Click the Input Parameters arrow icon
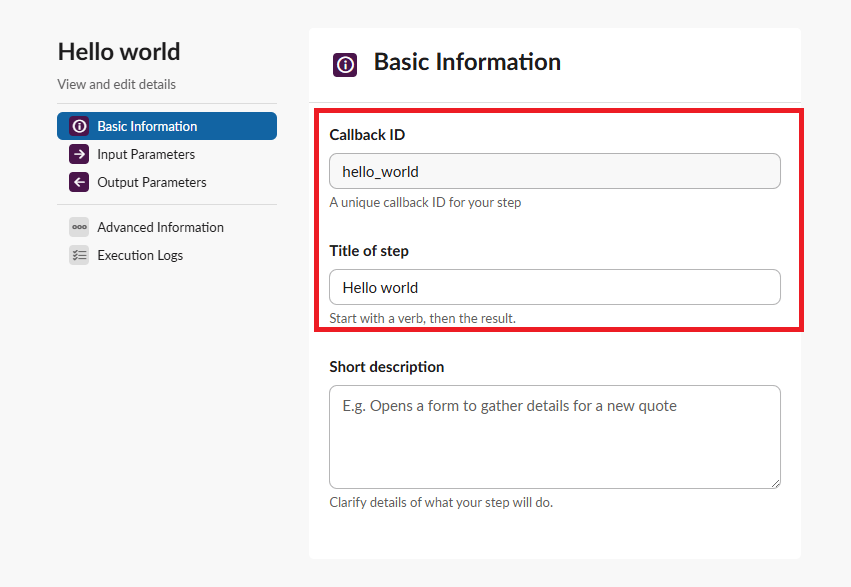Screen dimensions: 851x587 tap(79, 154)
